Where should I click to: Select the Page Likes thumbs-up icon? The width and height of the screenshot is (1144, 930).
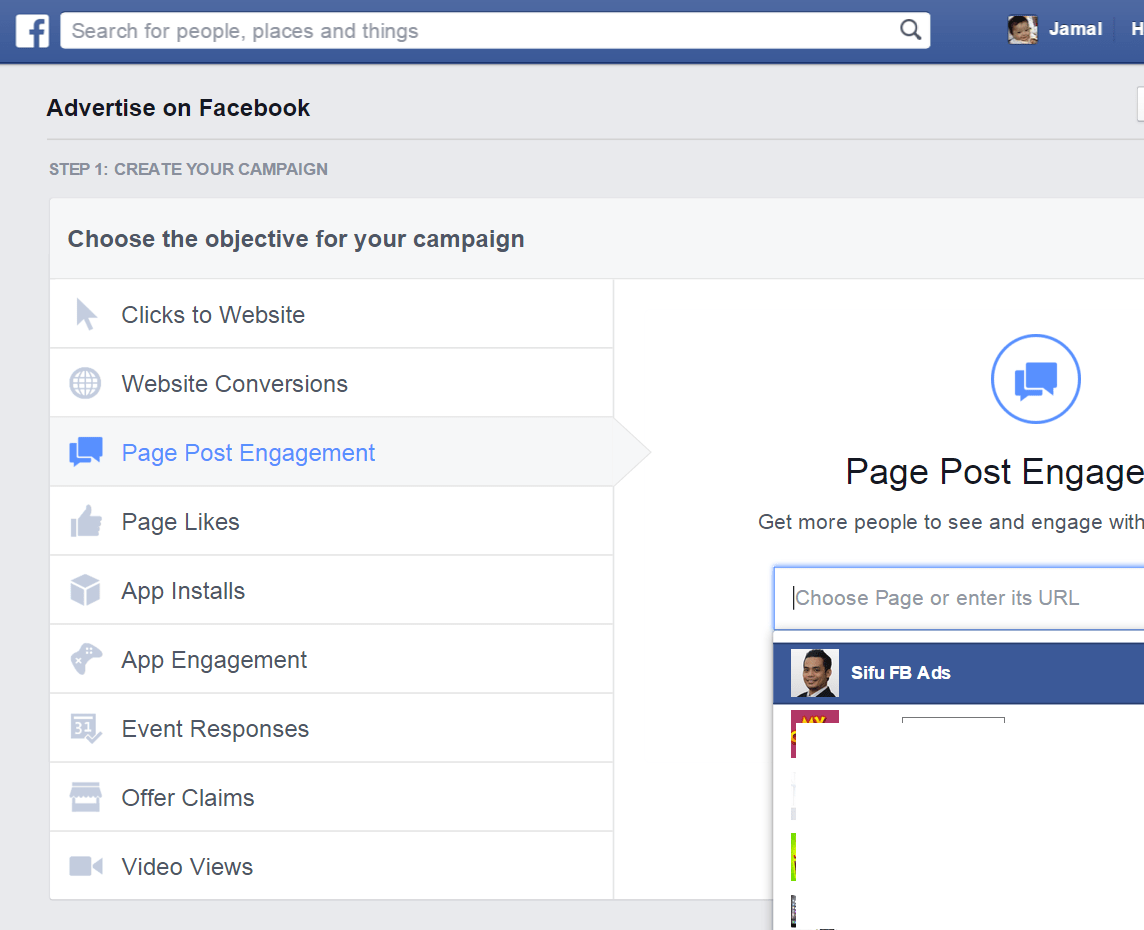coord(86,521)
